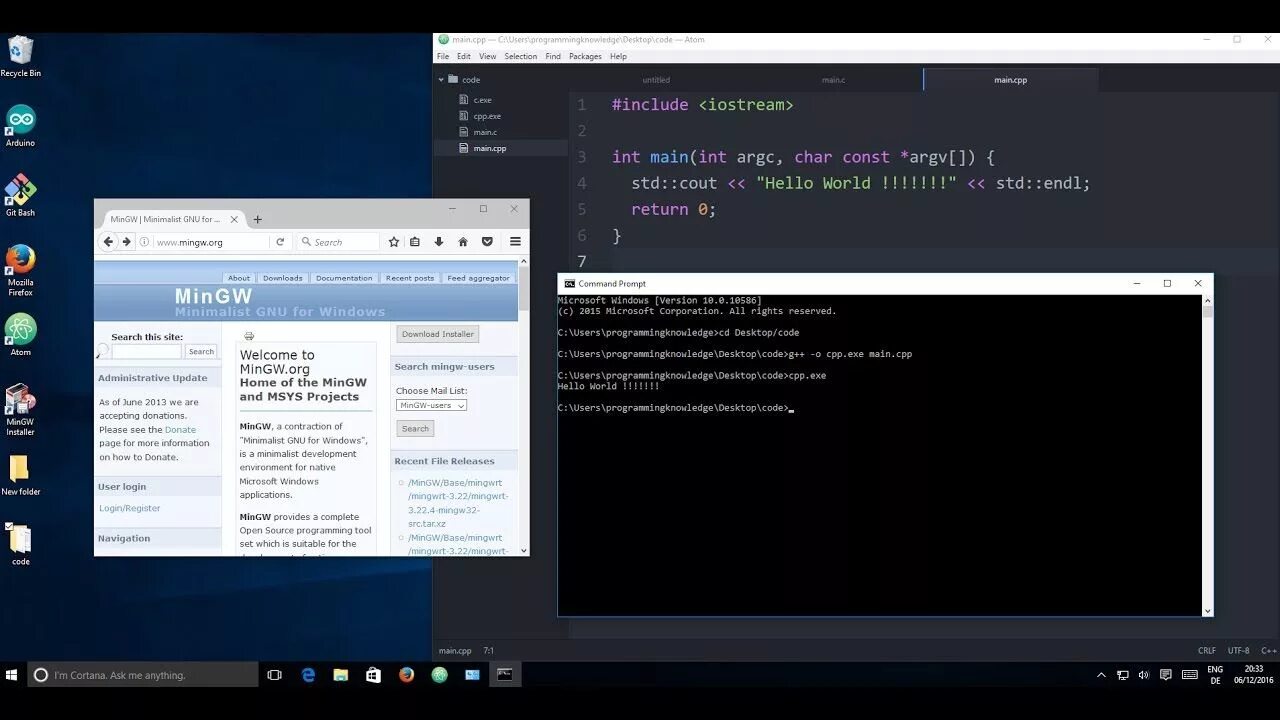The height and width of the screenshot is (720, 1280).
Task: Click the site info icon in the address bar
Action: [145, 242]
